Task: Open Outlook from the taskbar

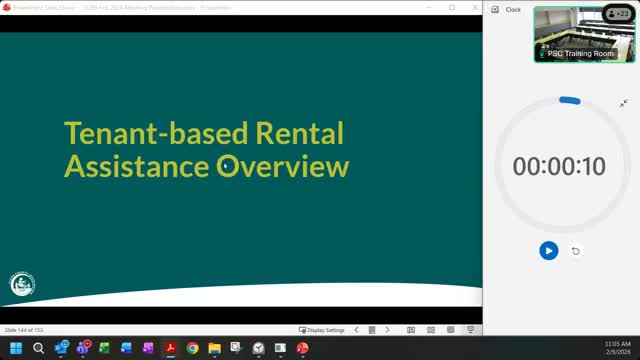Action: pos(61,348)
